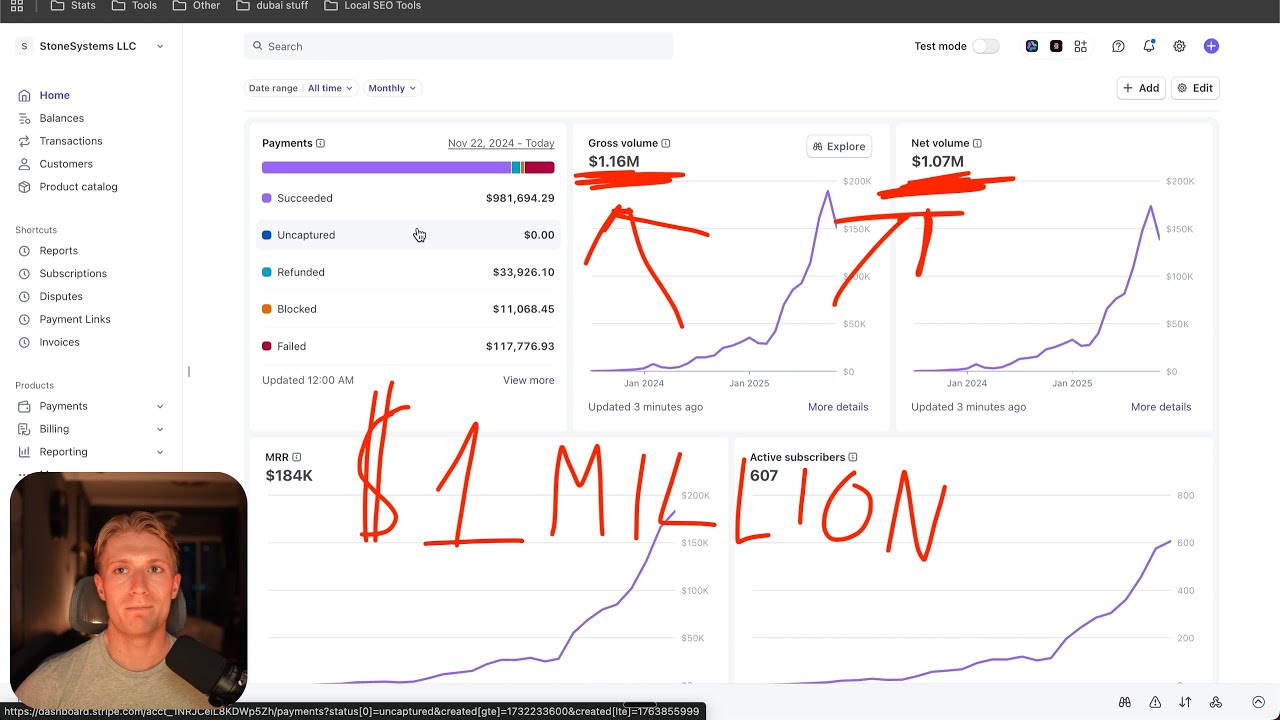Click the presenter webcam thumbnail
1280x720 pixels.
click(128, 590)
